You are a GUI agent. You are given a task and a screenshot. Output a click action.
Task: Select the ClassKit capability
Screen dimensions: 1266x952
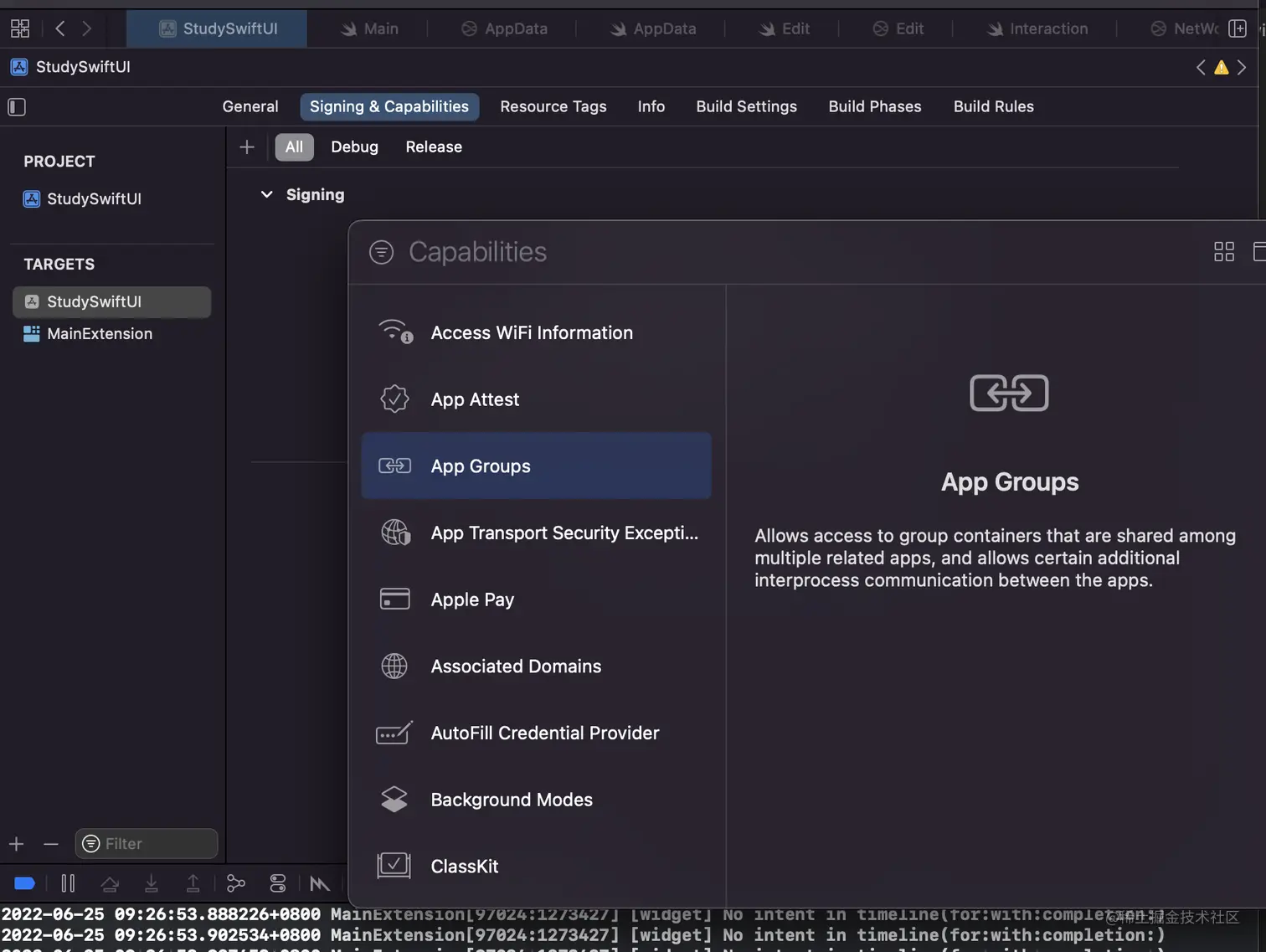pyautogui.click(x=536, y=867)
